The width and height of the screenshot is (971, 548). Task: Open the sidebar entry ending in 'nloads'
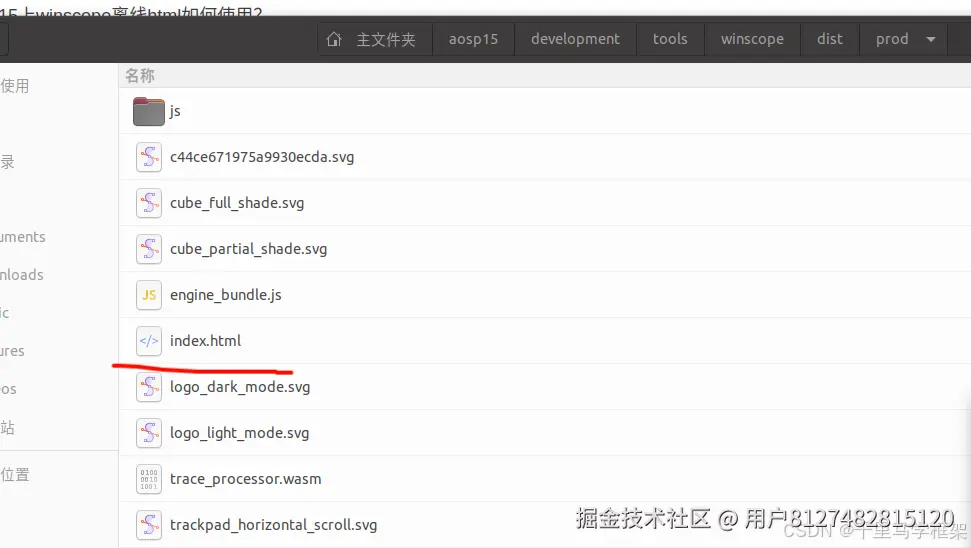click(x=22, y=275)
